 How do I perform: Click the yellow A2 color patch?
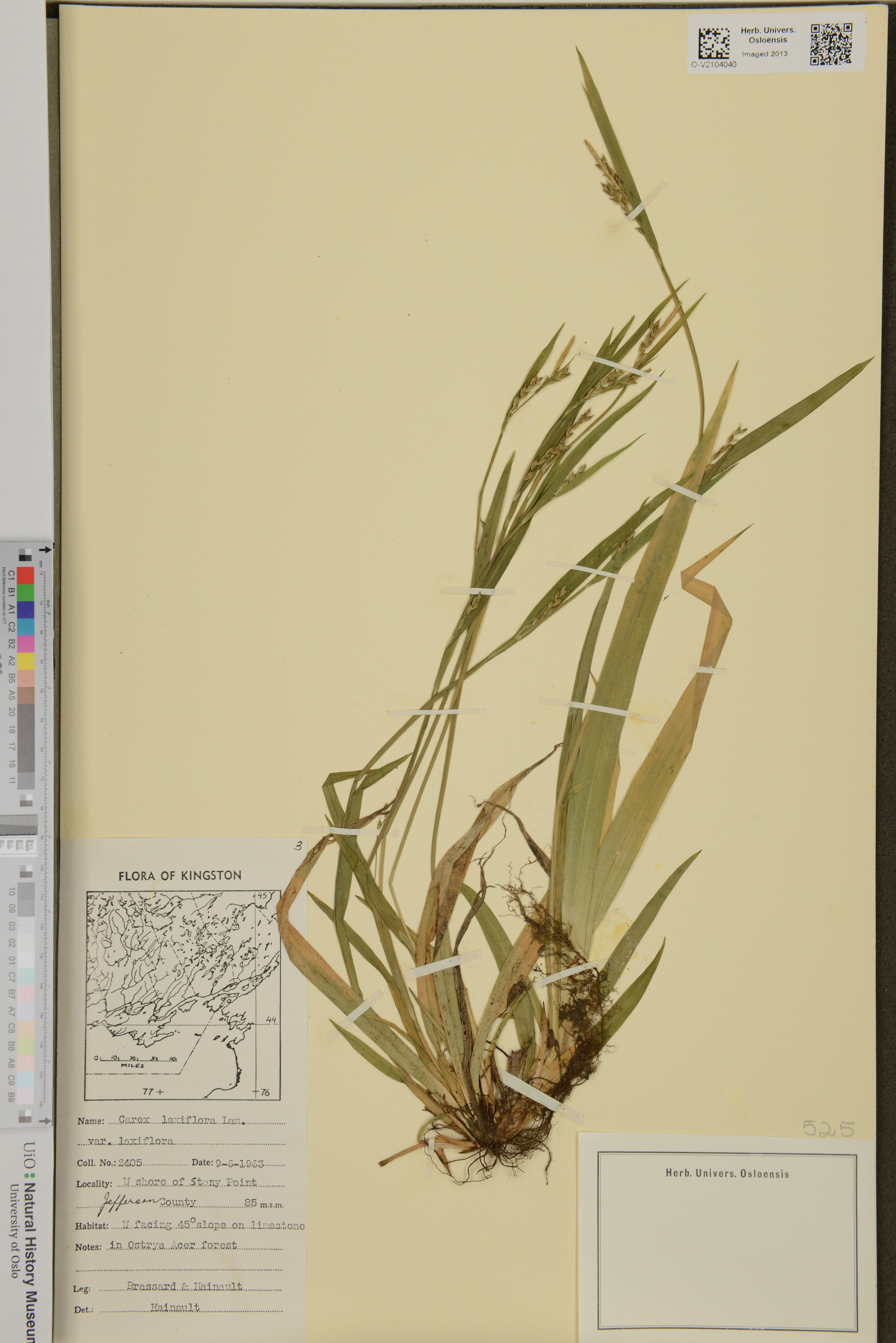click(x=25, y=661)
